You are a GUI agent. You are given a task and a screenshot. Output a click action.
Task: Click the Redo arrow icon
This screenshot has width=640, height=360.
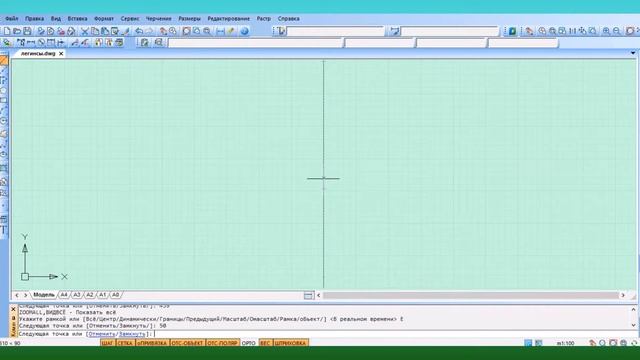149,31
